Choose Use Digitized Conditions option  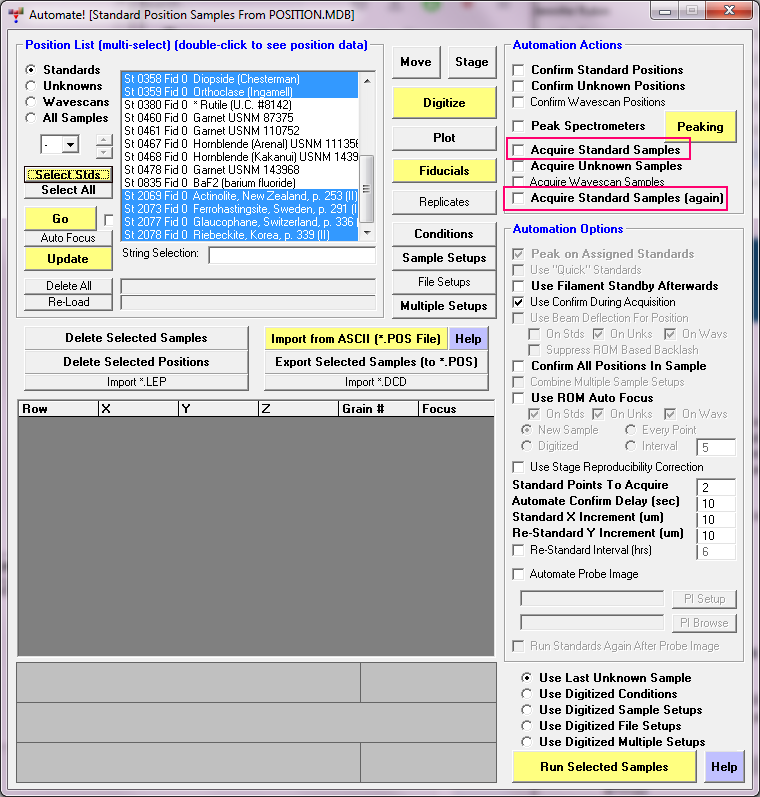526,694
